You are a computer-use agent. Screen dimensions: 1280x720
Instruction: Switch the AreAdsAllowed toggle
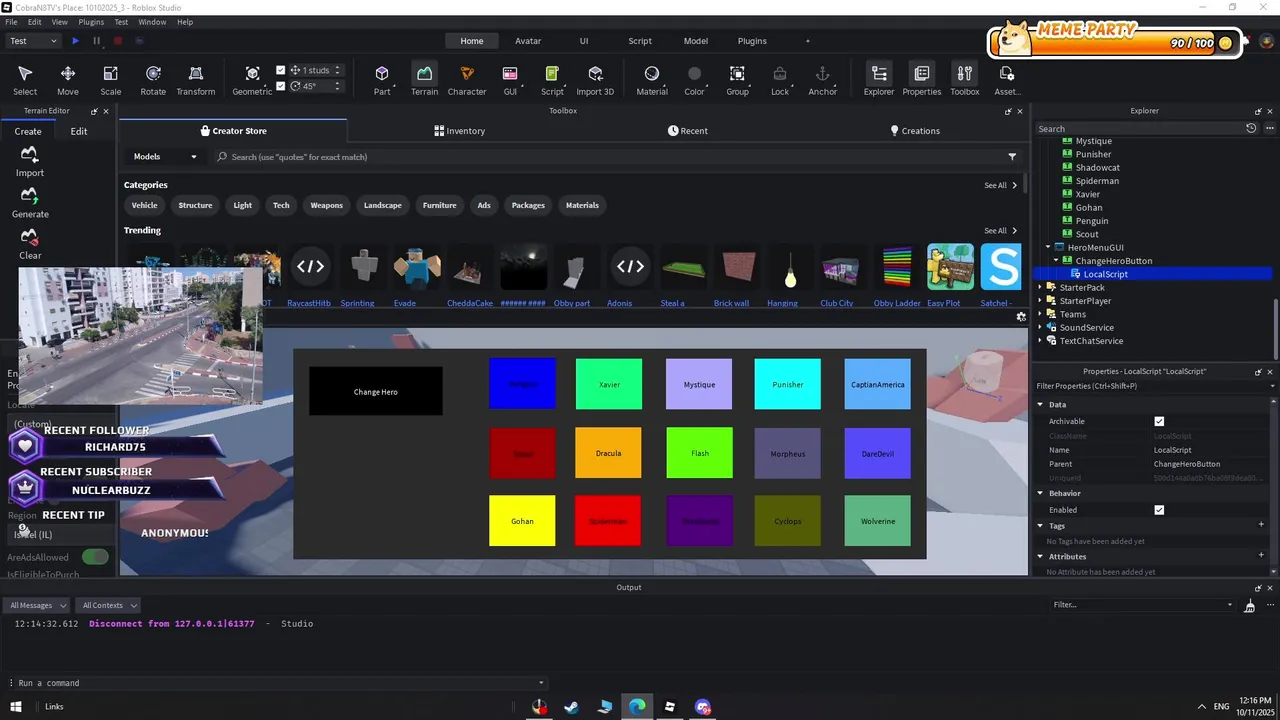95,557
